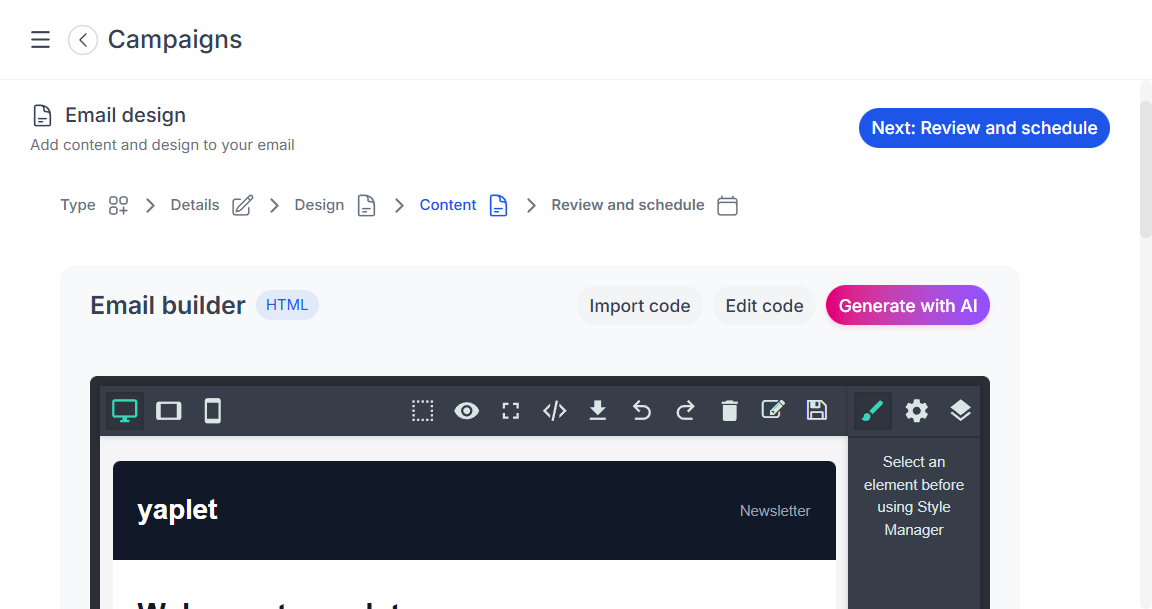Viewport: 1152px width, 609px height.
Task: Go to the Details breadcrumb step
Action: click(x=195, y=205)
